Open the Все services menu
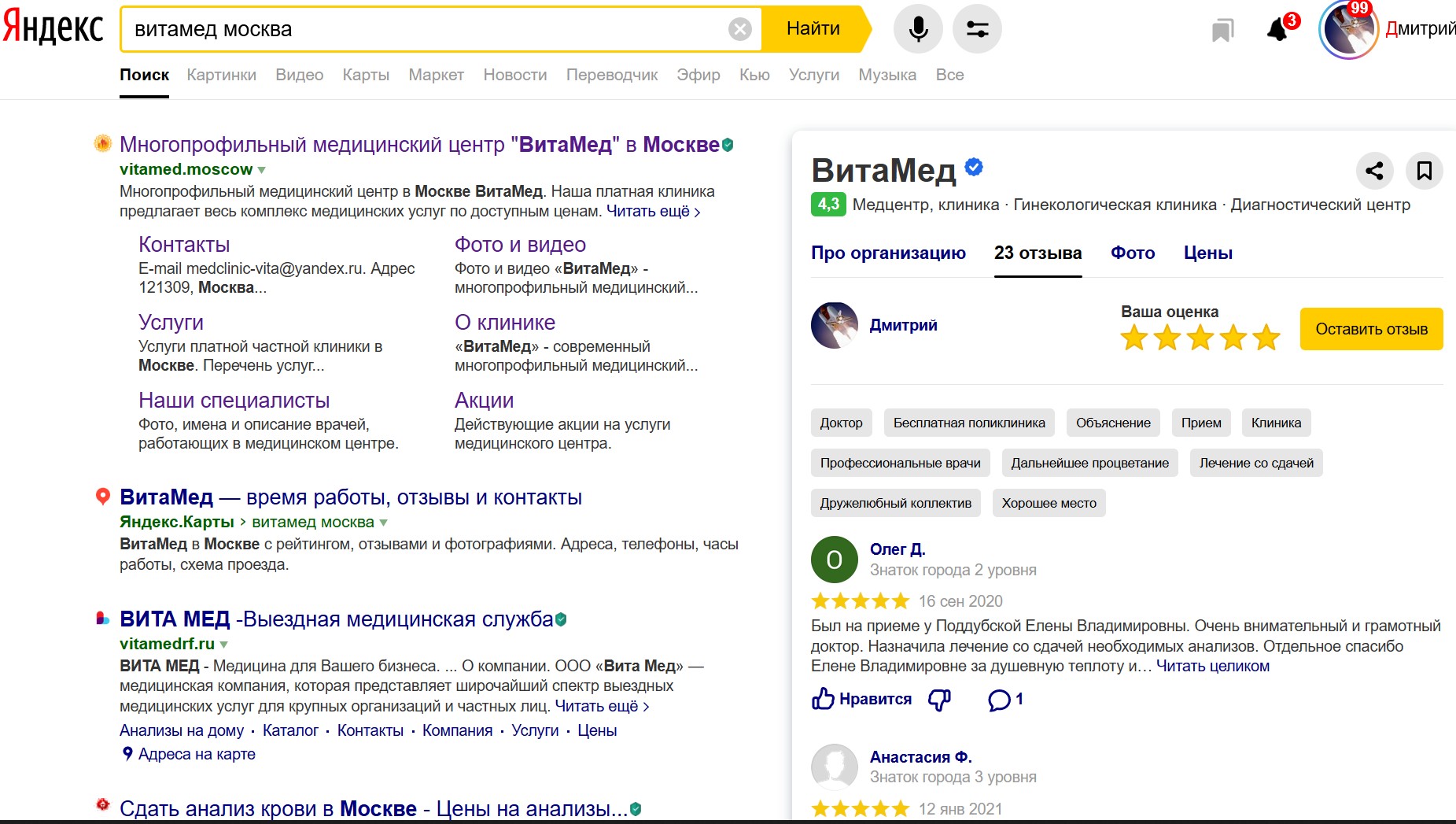Screen dimensions: 1456x824 point(950,75)
